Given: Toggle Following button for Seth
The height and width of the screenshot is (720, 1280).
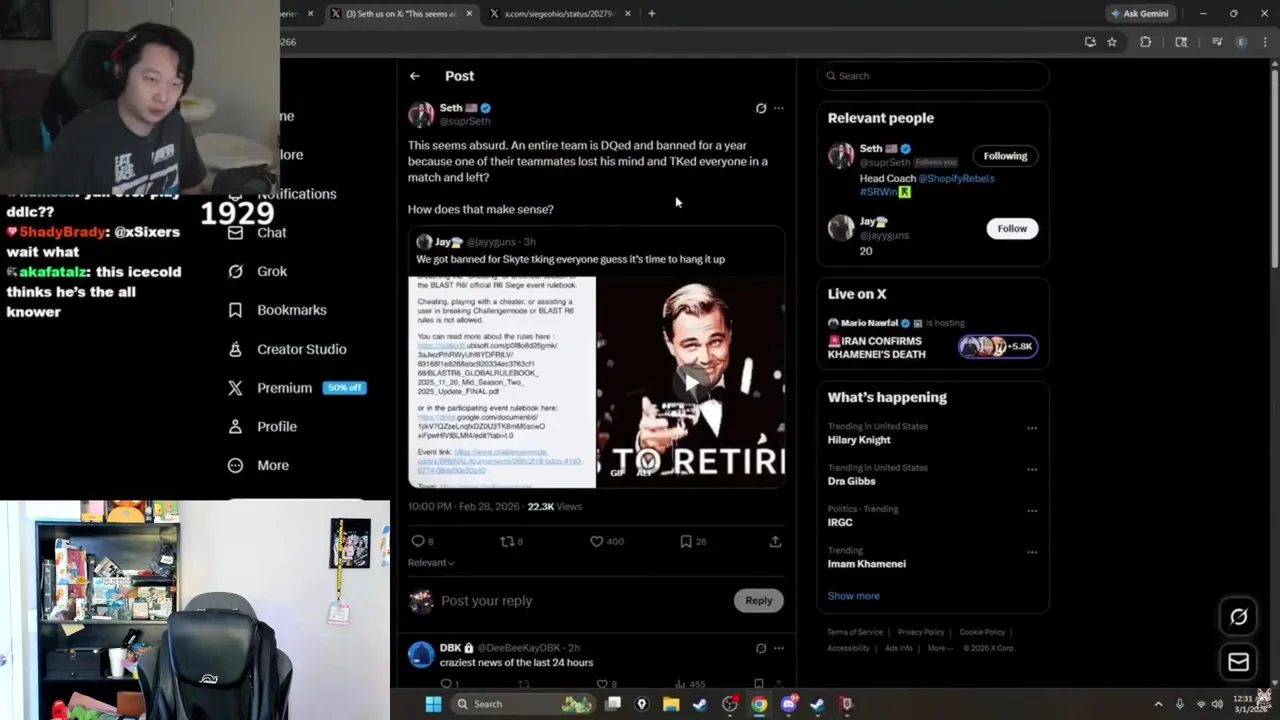Looking at the screenshot, I should (x=1005, y=156).
